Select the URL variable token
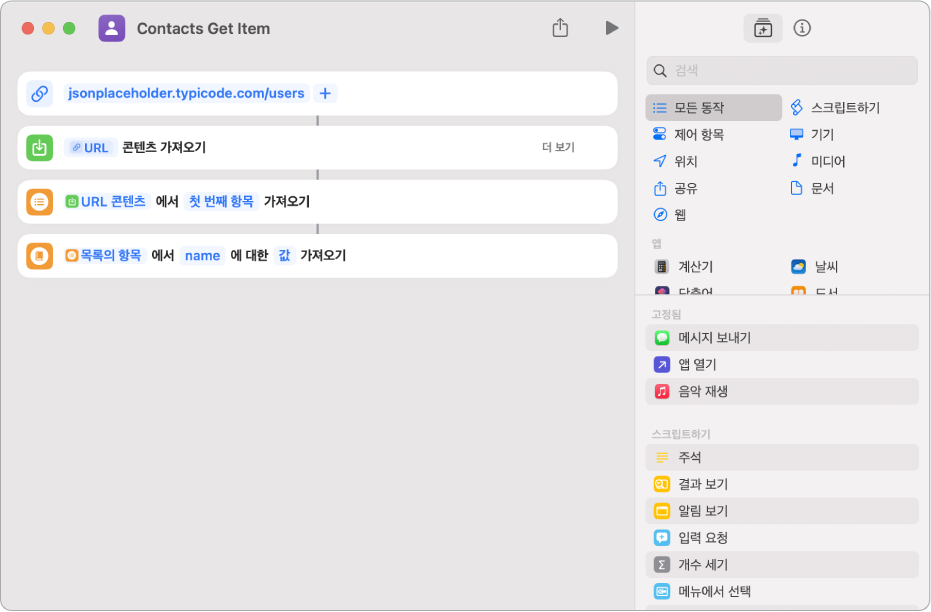 90,148
